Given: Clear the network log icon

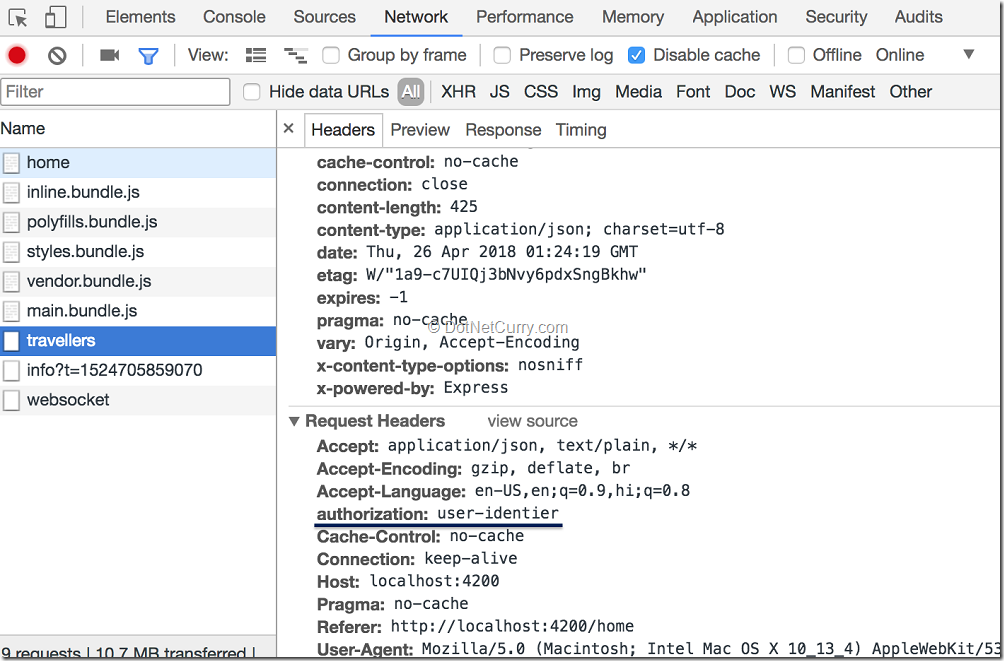Looking at the screenshot, I should (57, 56).
